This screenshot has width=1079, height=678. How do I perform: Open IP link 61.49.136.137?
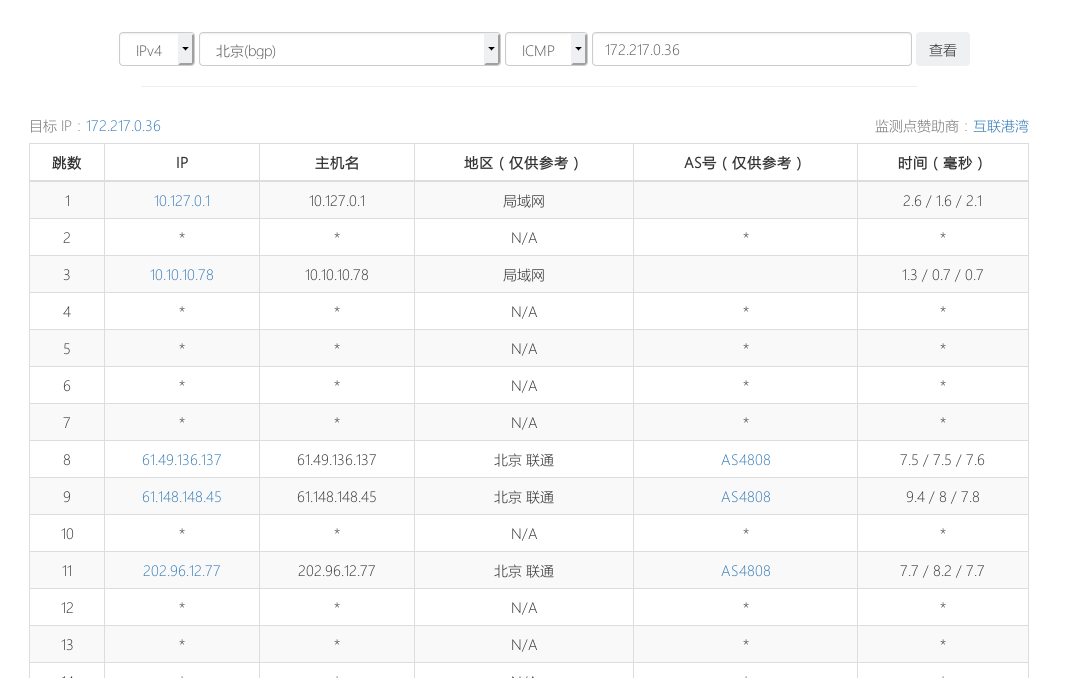(x=182, y=460)
